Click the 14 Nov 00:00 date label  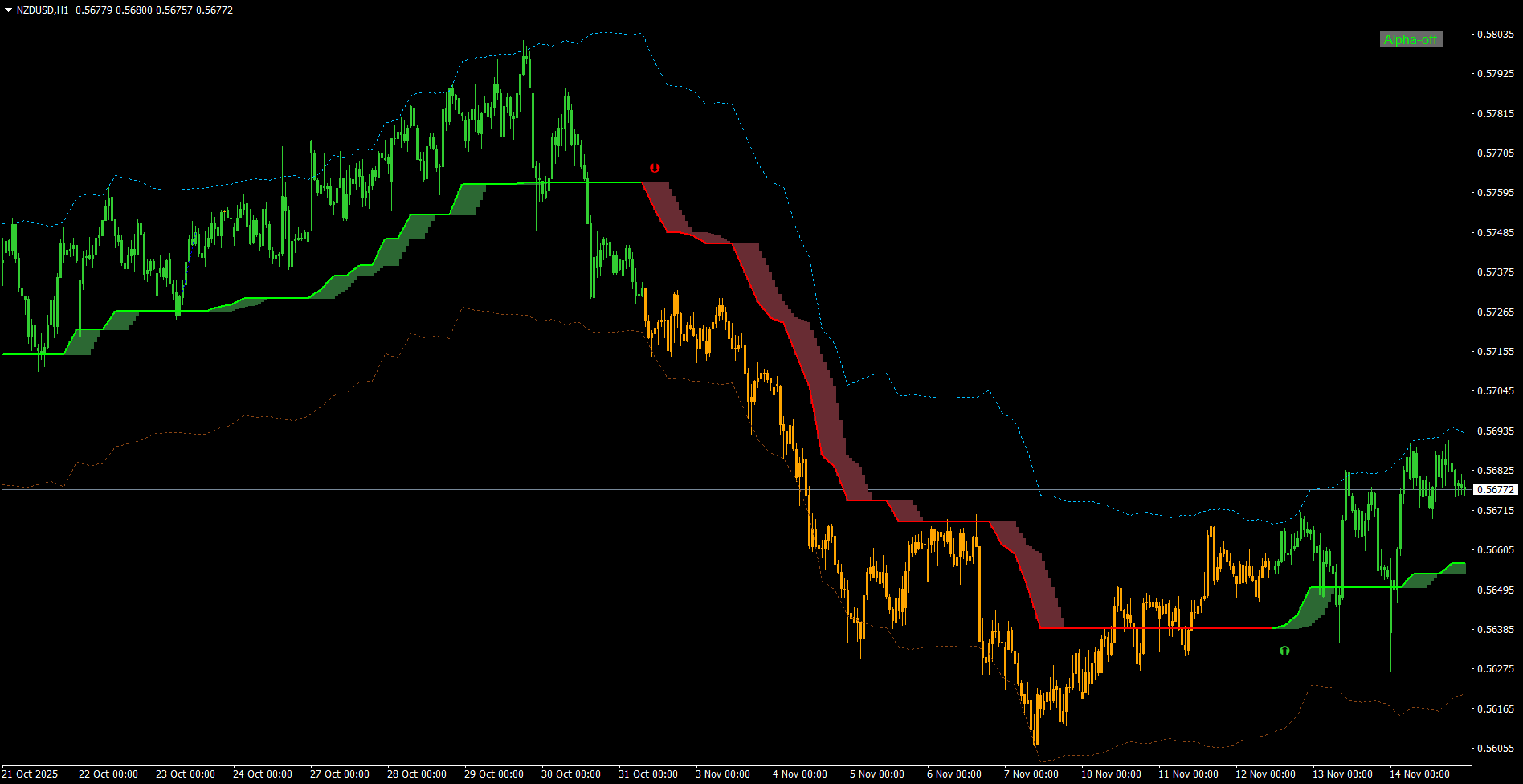pos(1419,774)
